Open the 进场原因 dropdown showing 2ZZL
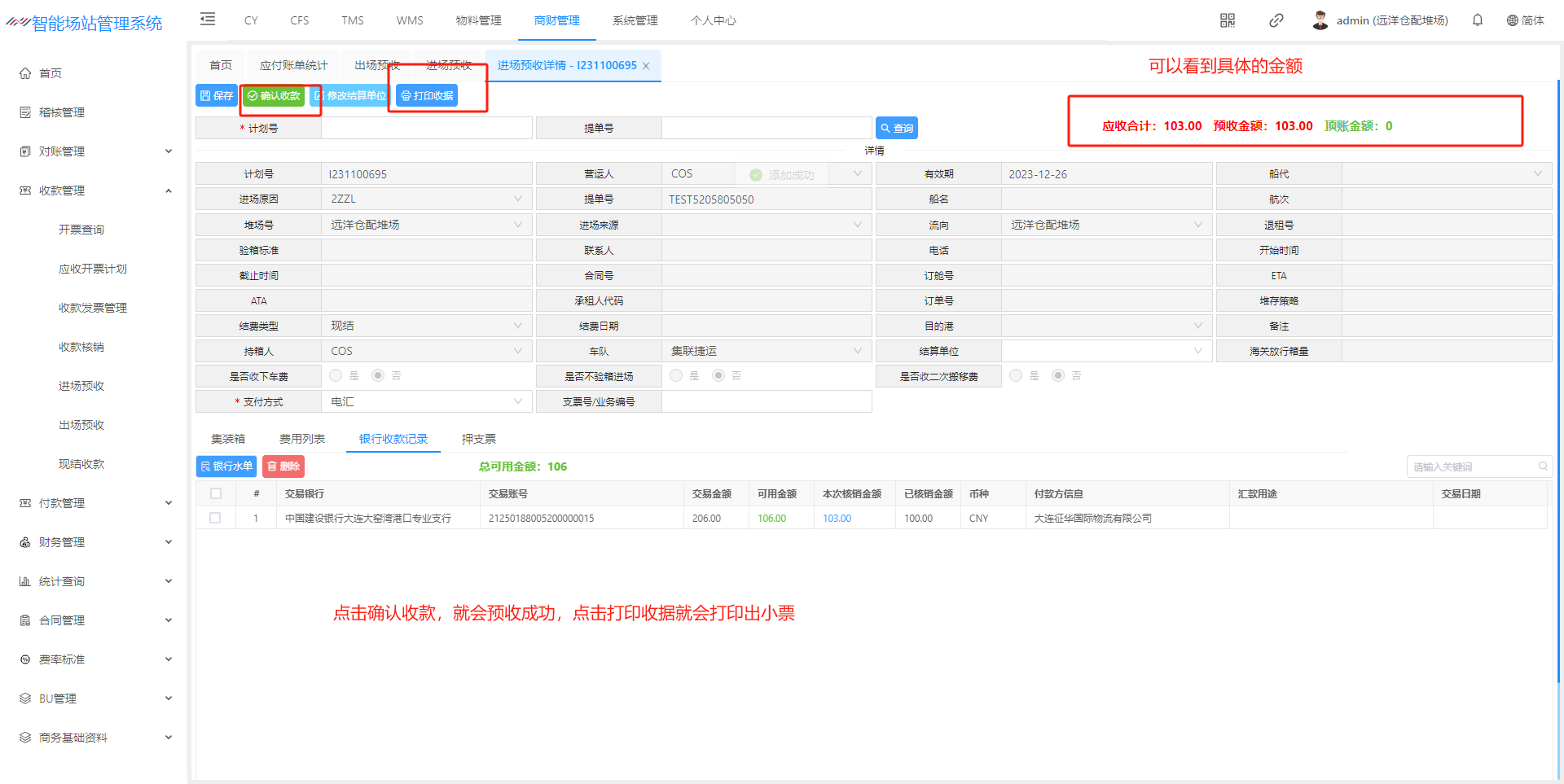Screen dimensions: 1564x784 (x=426, y=199)
